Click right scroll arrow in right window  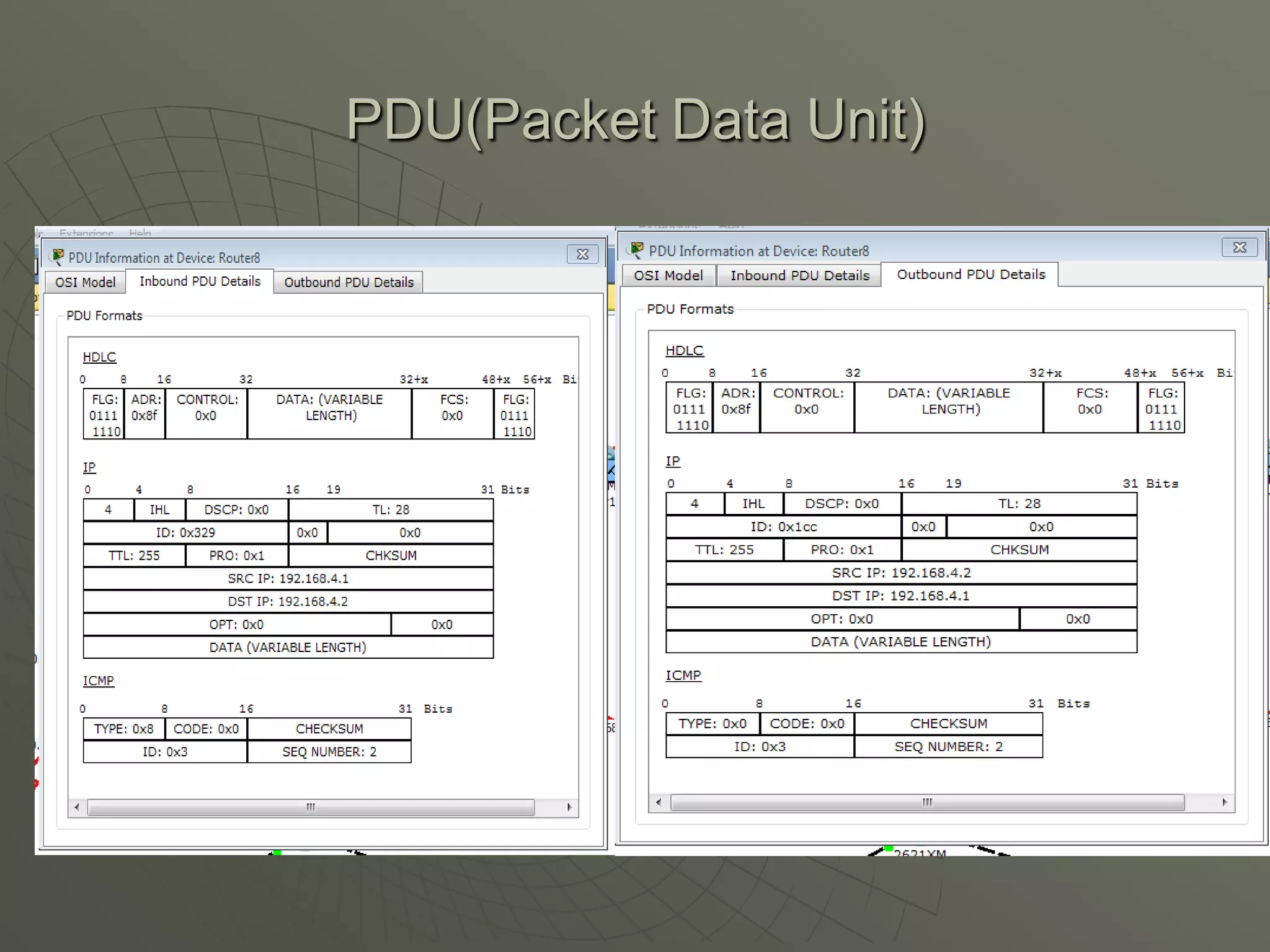(1224, 802)
